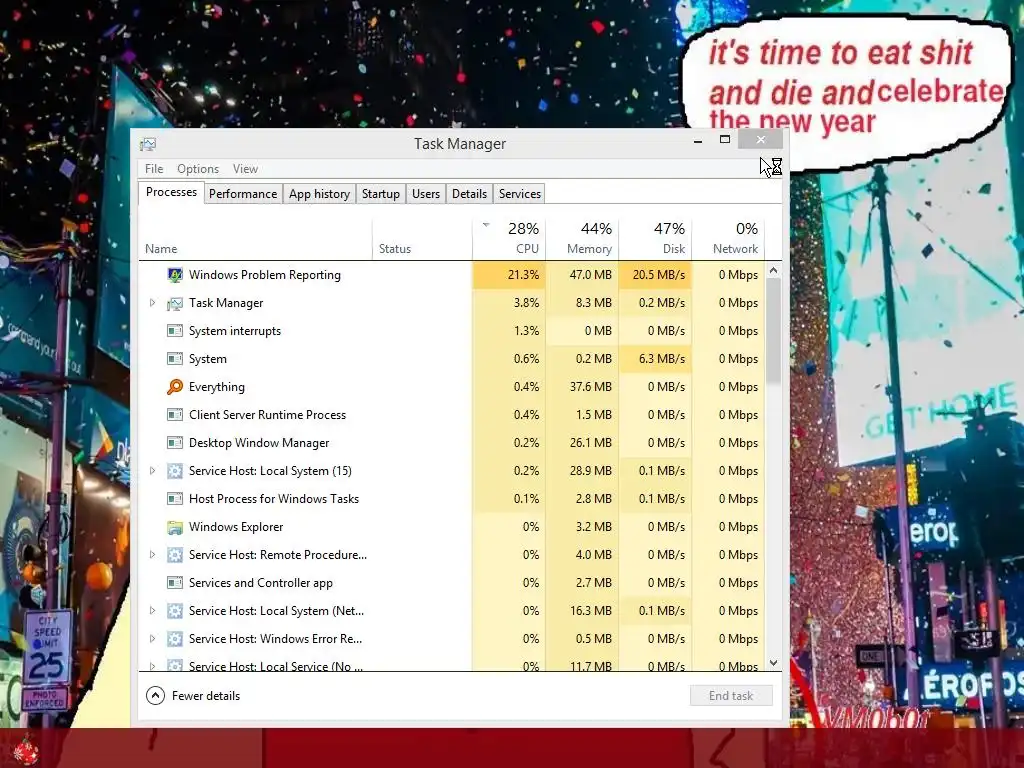Click the Windows Problem Reporting process icon
Viewport: 1024px width, 768px height.
[174, 275]
